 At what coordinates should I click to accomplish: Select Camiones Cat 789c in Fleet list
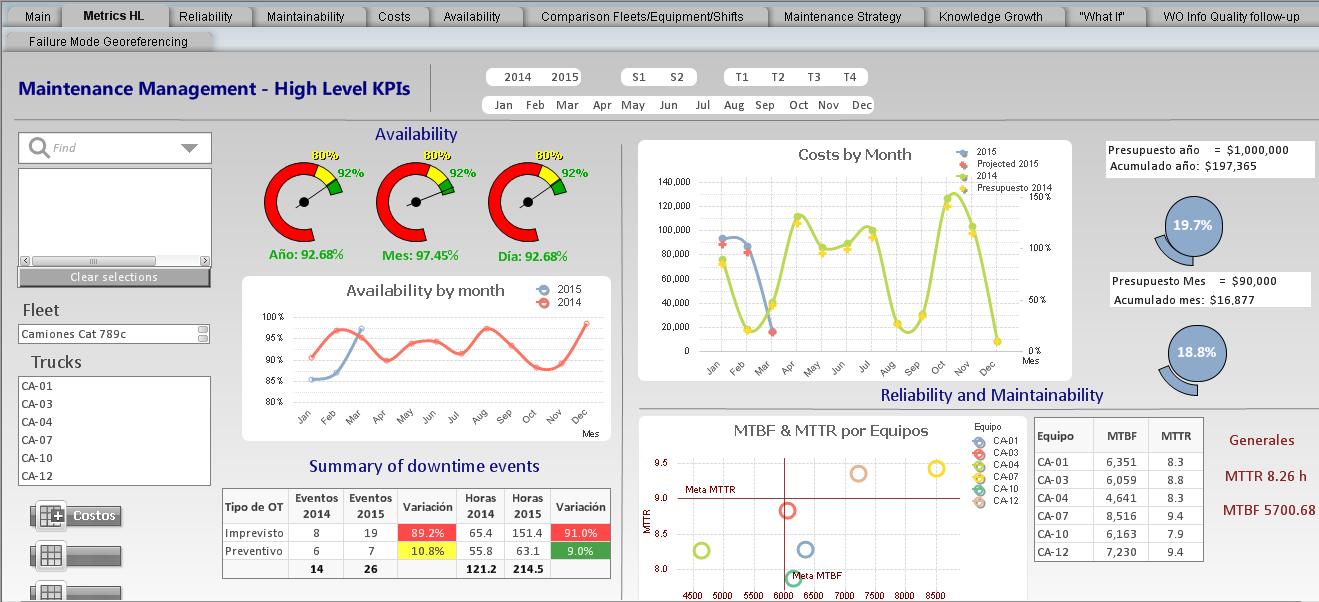[x=100, y=333]
